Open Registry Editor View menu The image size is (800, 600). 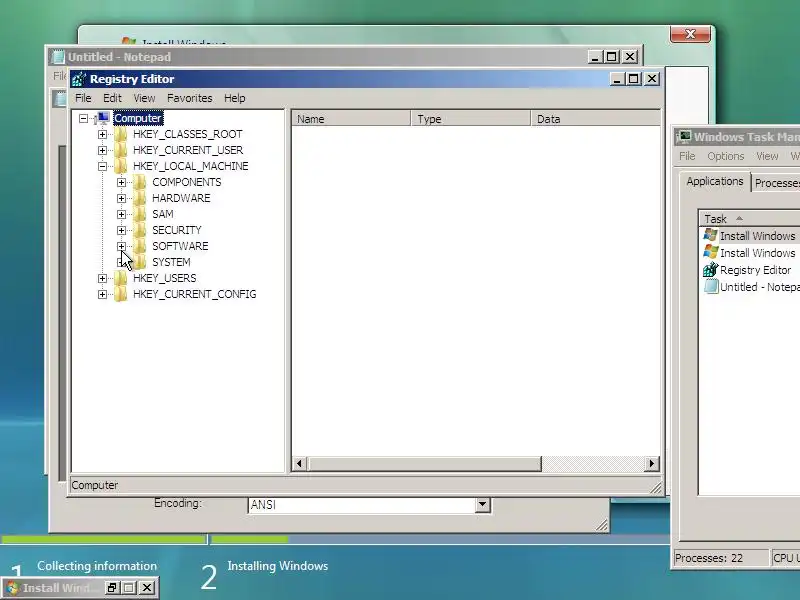(x=144, y=98)
